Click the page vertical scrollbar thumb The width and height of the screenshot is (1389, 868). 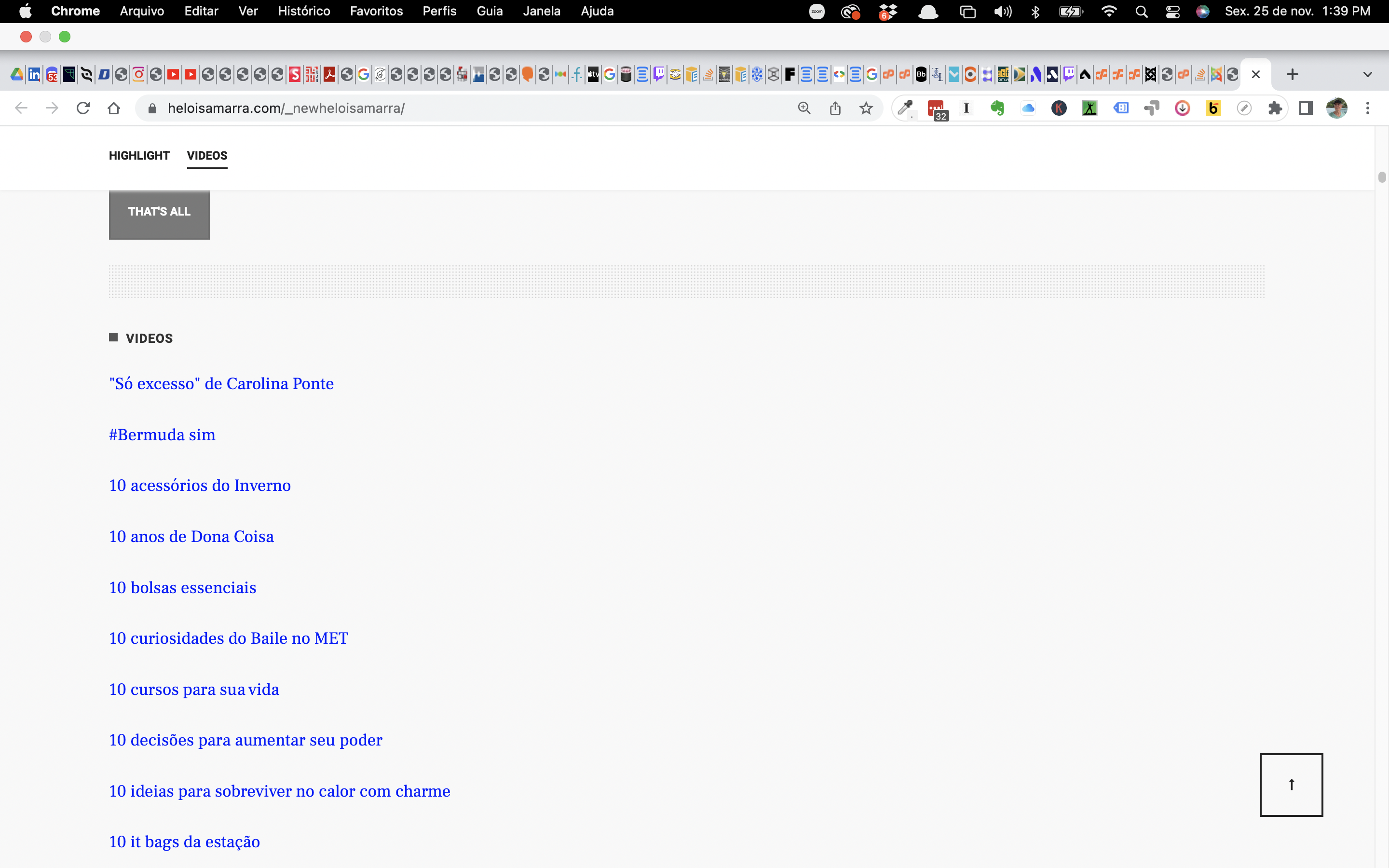click(x=1382, y=177)
